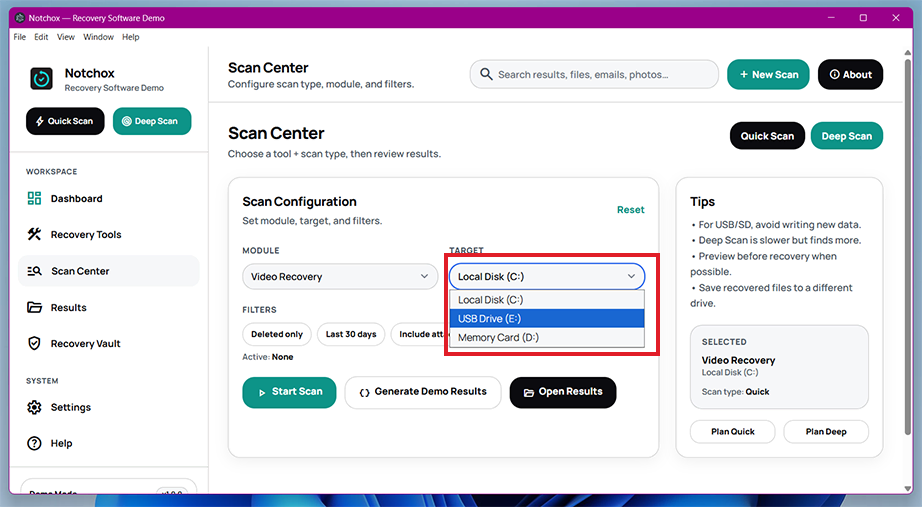The height and width of the screenshot is (507, 922).
Task: Click the Start Scan button
Action: pyautogui.click(x=289, y=392)
